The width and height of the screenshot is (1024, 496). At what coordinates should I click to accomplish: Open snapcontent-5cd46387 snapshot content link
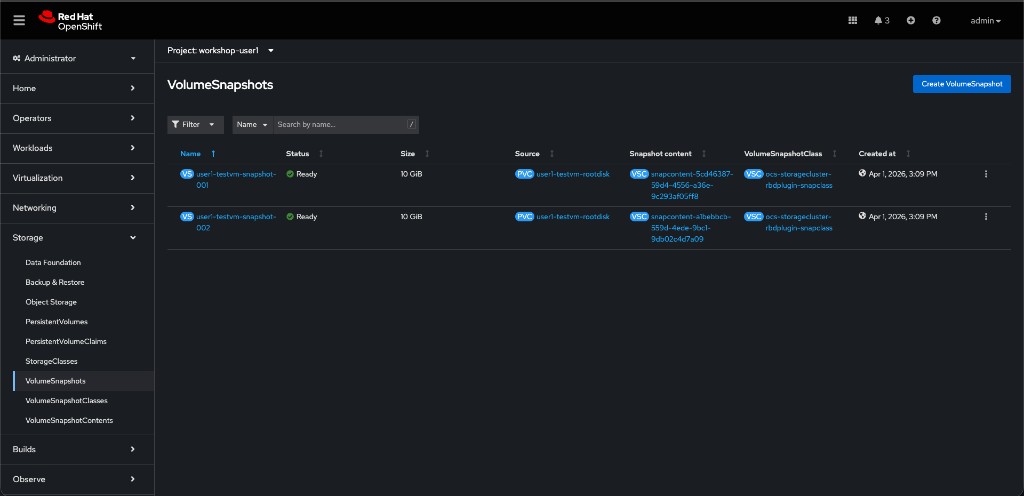(x=692, y=185)
